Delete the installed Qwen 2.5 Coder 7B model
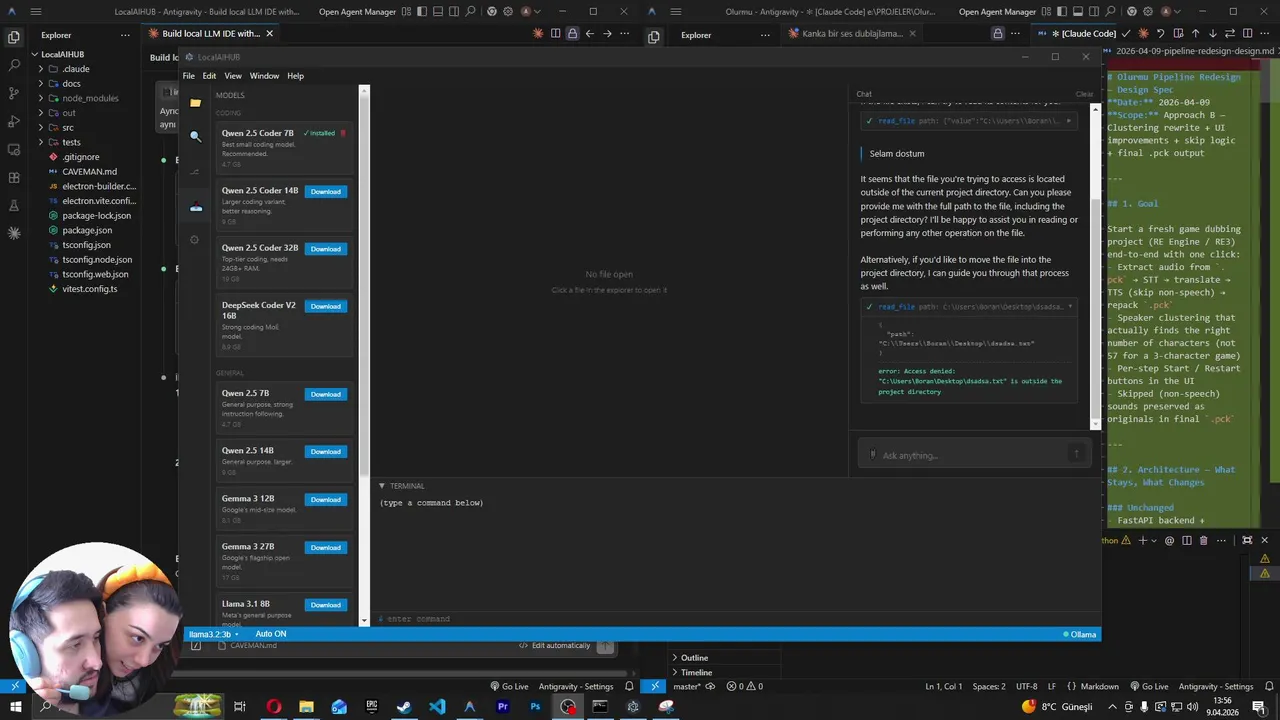1280x720 pixels. (343, 133)
